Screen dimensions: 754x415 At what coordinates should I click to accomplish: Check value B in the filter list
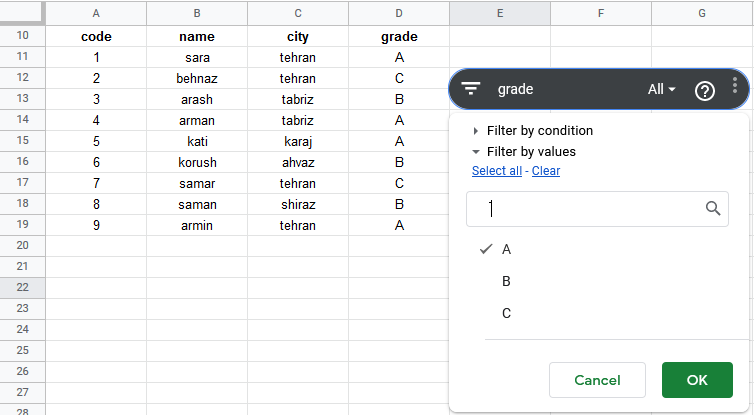click(x=506, y=281)
